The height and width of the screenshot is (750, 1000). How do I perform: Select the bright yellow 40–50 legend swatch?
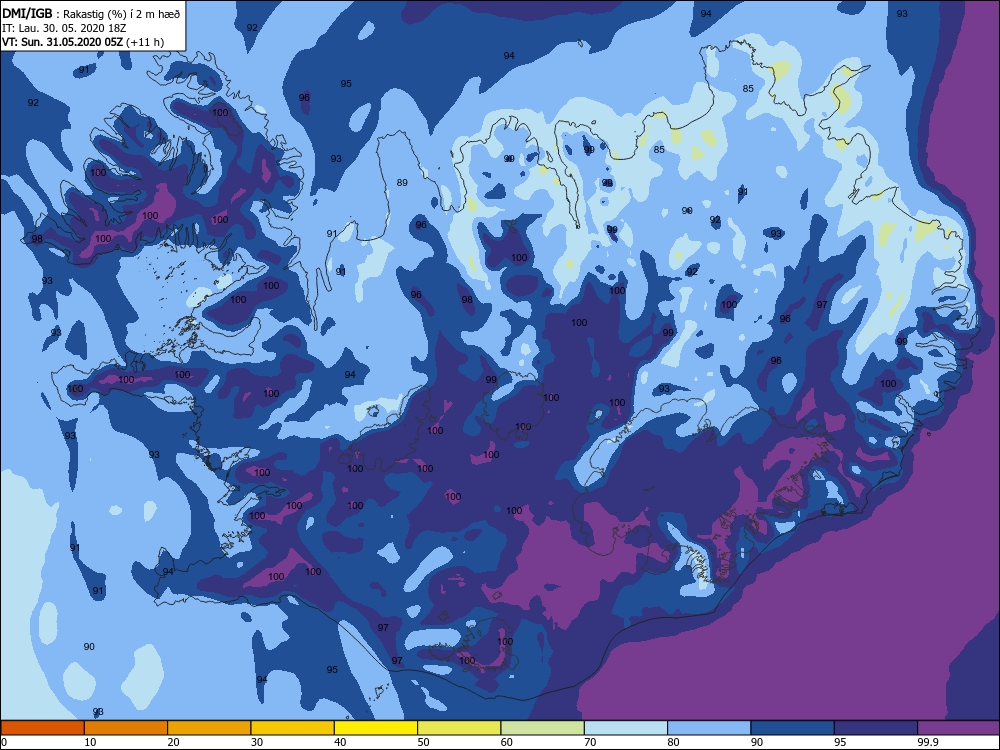pos(376,728)
